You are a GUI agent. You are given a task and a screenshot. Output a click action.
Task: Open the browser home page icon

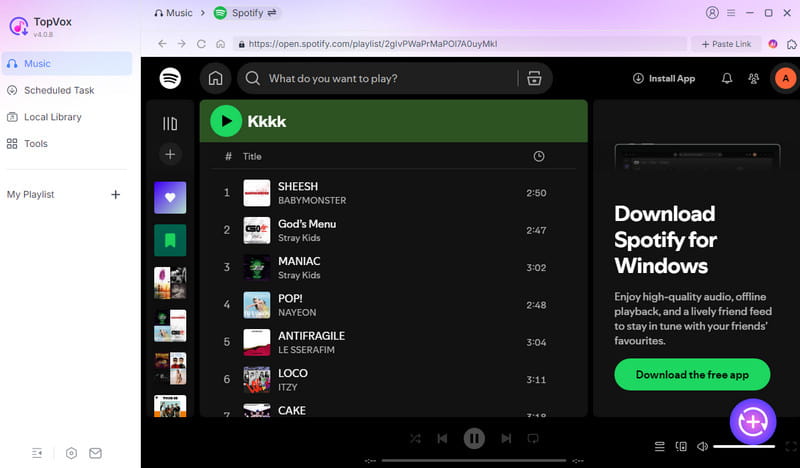pos(220,44)
